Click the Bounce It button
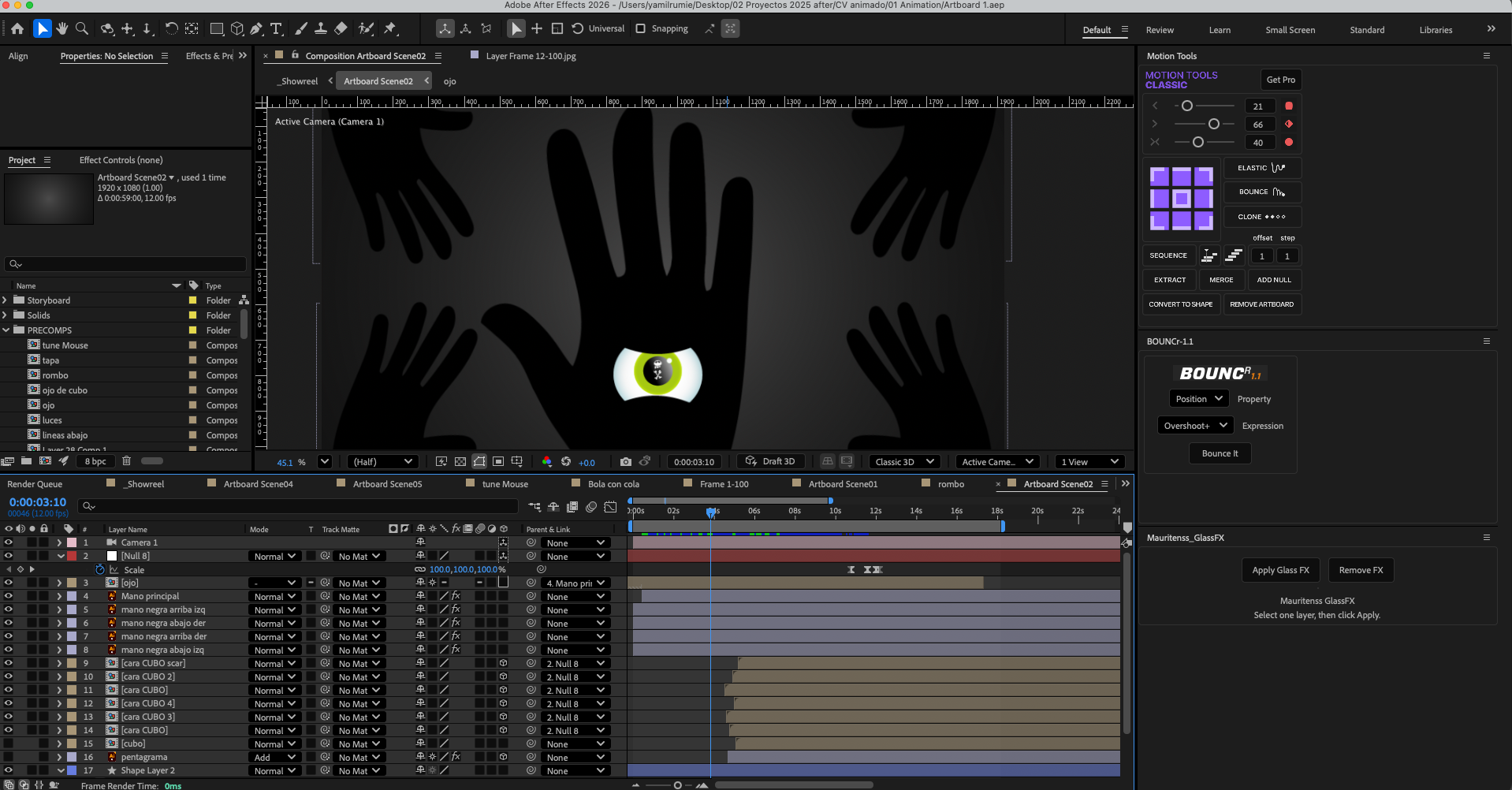Screen dimensions: 1512x790 [1220, 453]
